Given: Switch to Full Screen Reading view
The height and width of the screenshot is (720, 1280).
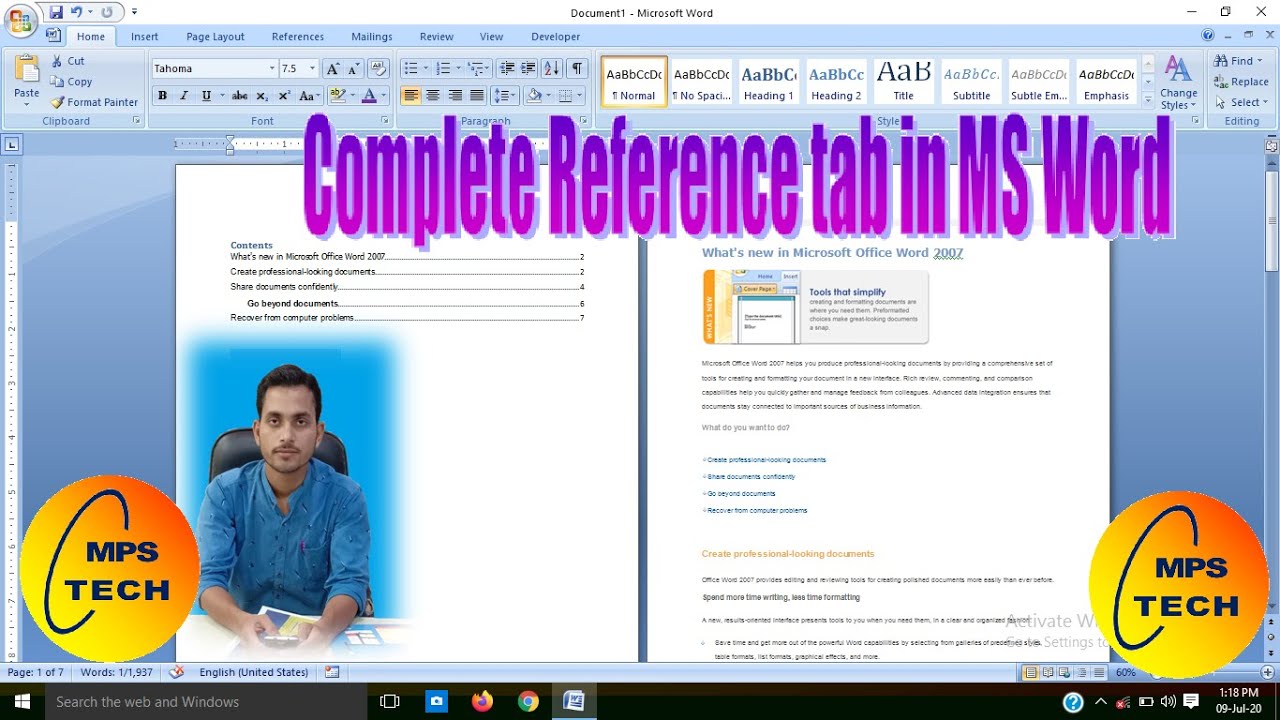Looking at the screenshot, I should [1049, 673].
